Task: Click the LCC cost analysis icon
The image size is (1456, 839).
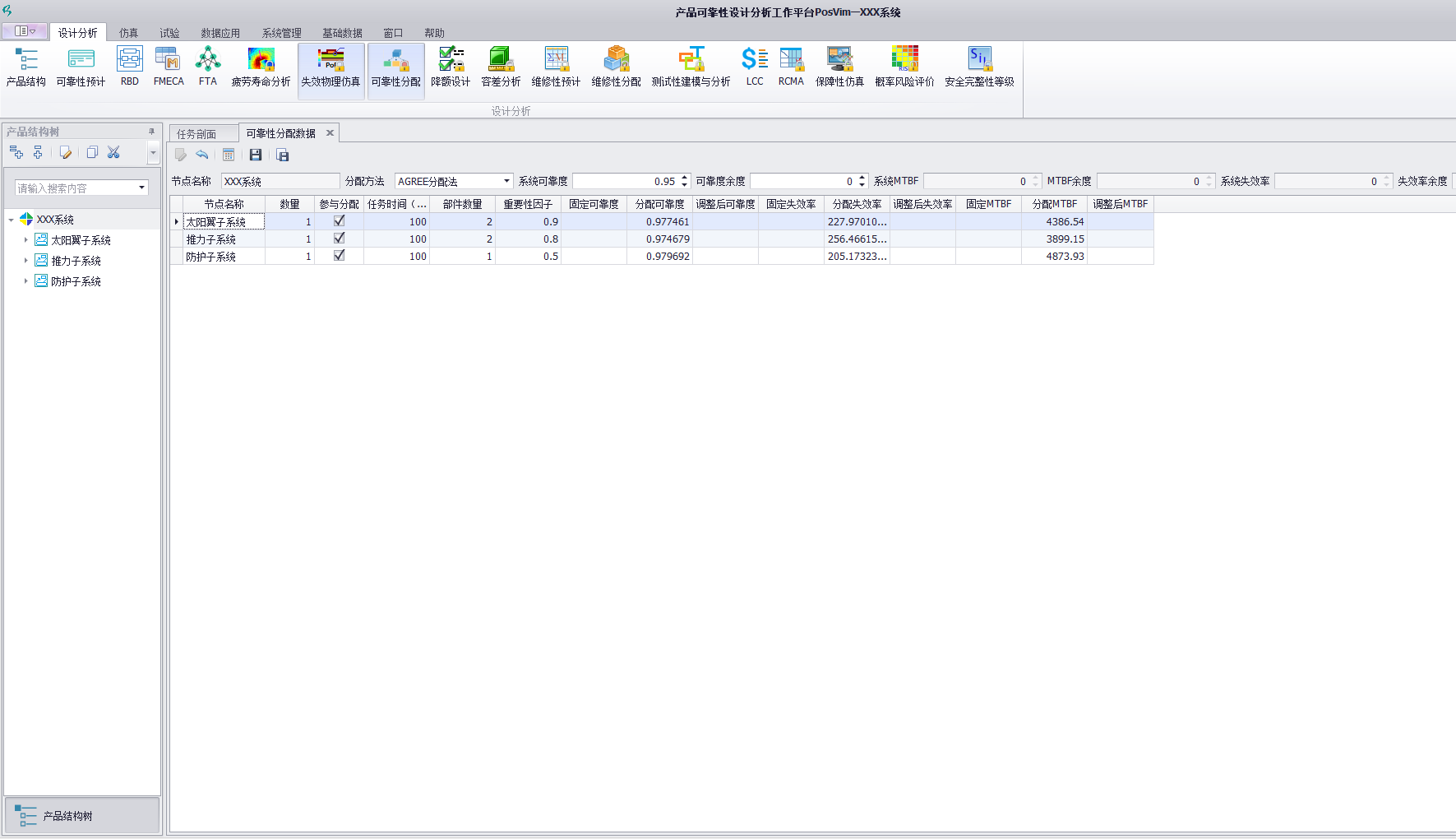Action: pos(754,67)
